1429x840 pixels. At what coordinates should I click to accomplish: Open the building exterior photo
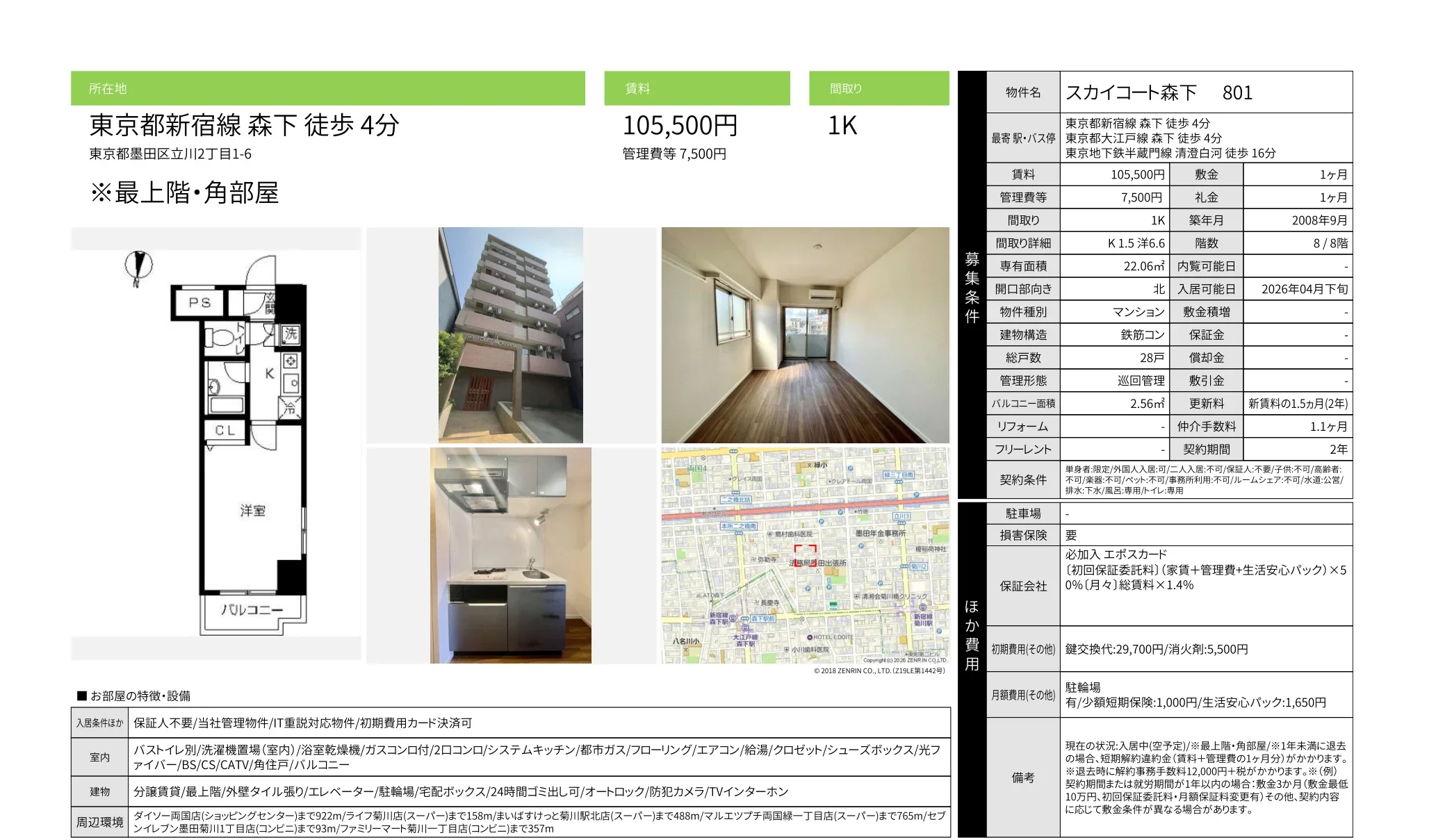point(510,335)
